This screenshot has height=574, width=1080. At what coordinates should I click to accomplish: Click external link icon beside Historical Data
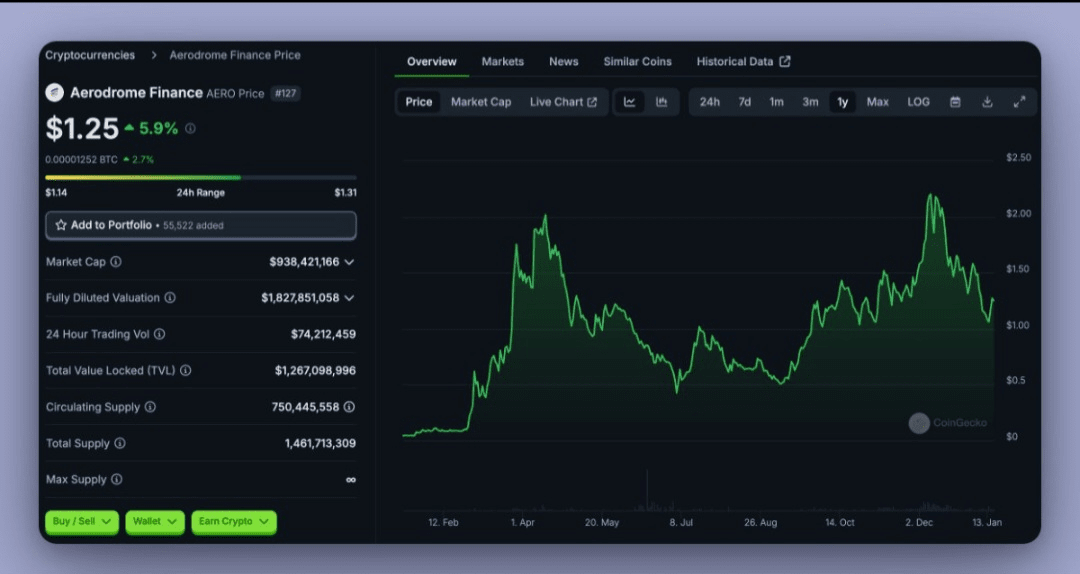[785, 61]
